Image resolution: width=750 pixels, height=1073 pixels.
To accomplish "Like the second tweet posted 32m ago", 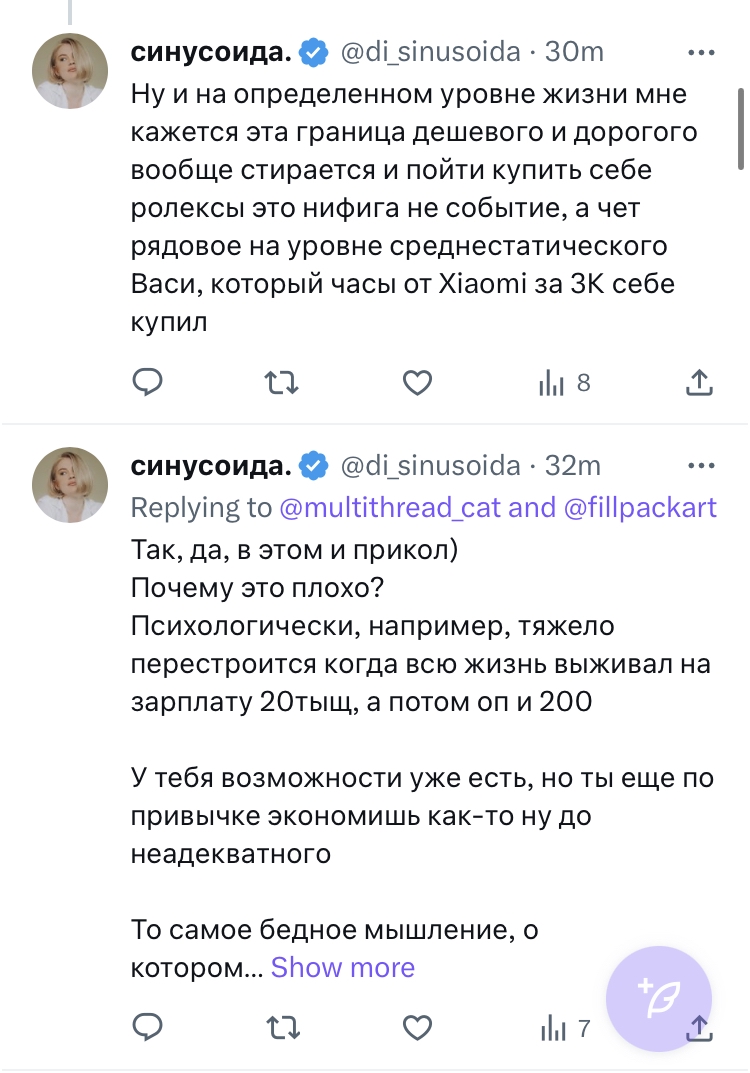I will [x=416, y=1027].
